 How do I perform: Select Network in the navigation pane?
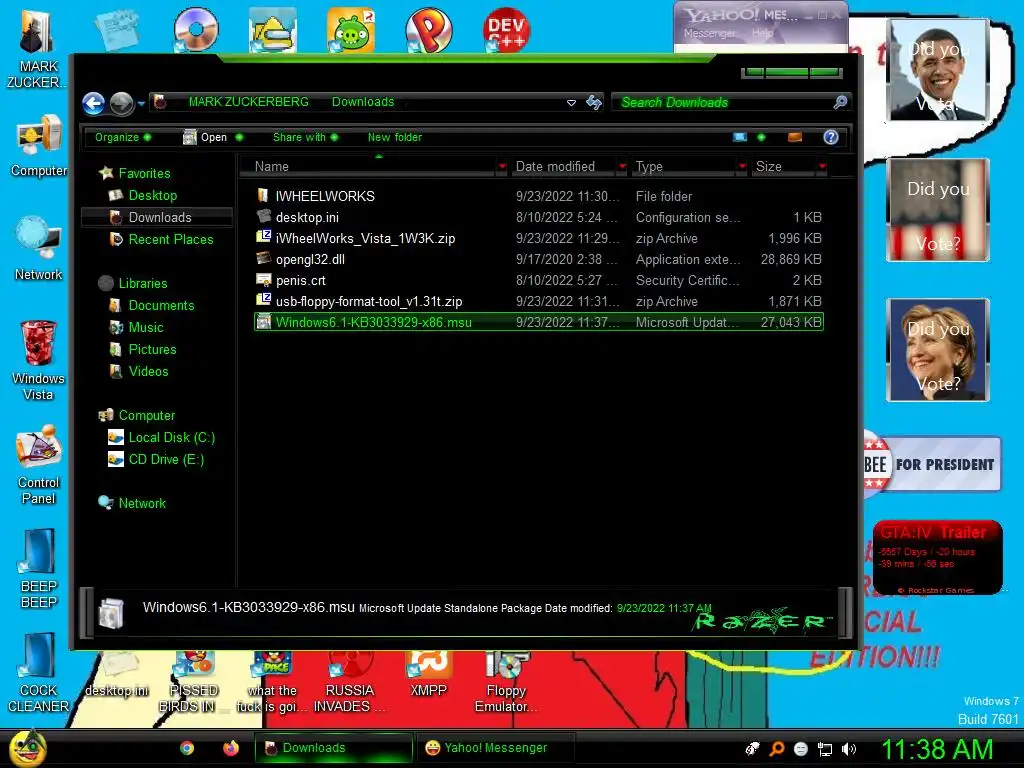(x=133, y=503)
